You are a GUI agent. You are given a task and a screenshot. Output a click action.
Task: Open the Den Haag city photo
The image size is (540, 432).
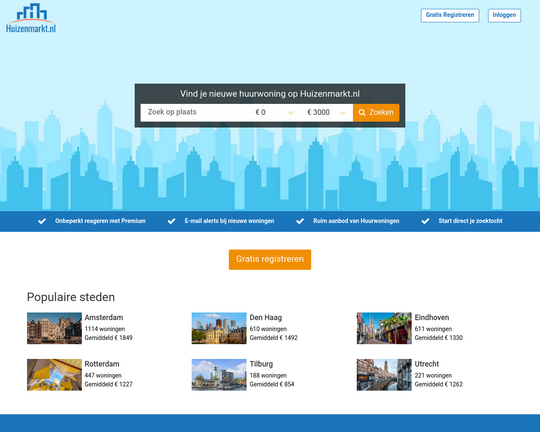(x=219, y=328)
